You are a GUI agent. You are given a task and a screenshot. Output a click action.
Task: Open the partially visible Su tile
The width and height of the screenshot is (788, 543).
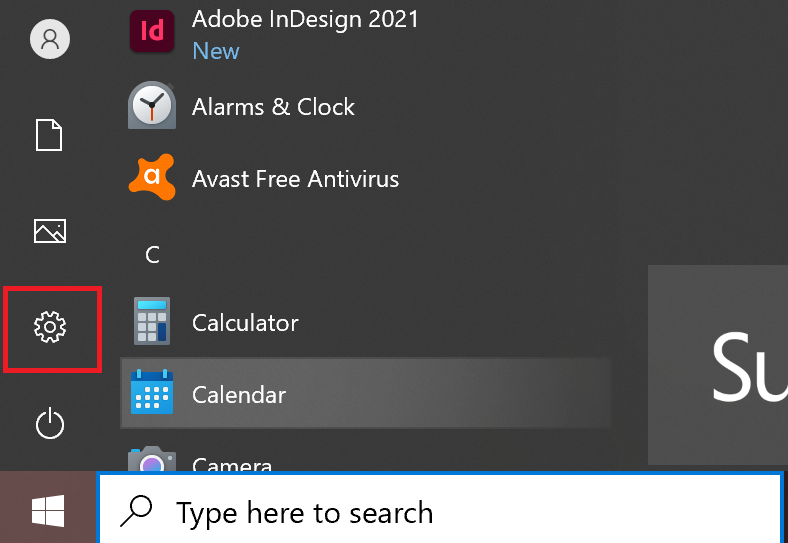tap(718, 365)
